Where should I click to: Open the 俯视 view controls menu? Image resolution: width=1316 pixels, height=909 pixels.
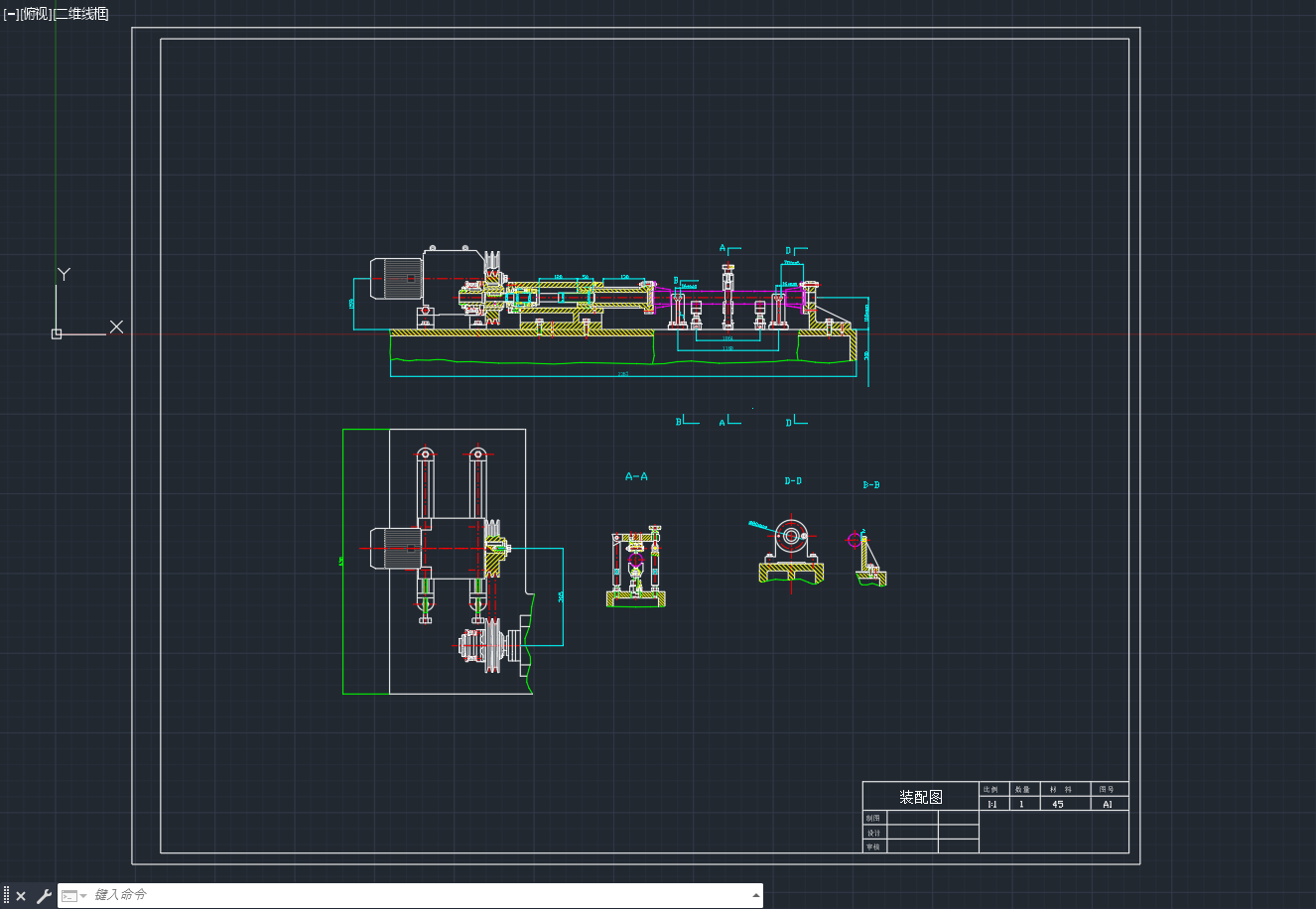[36, 14]
